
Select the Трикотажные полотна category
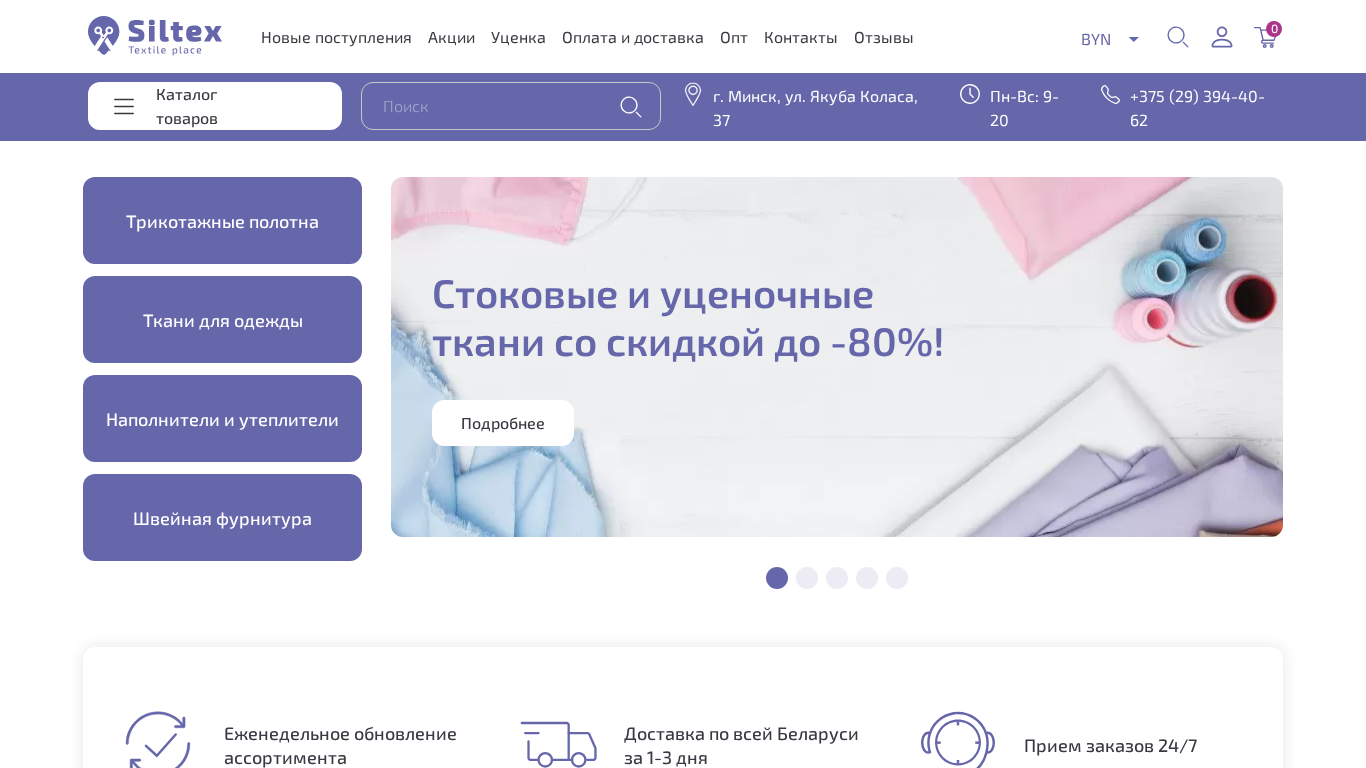(x=222, y=221)
